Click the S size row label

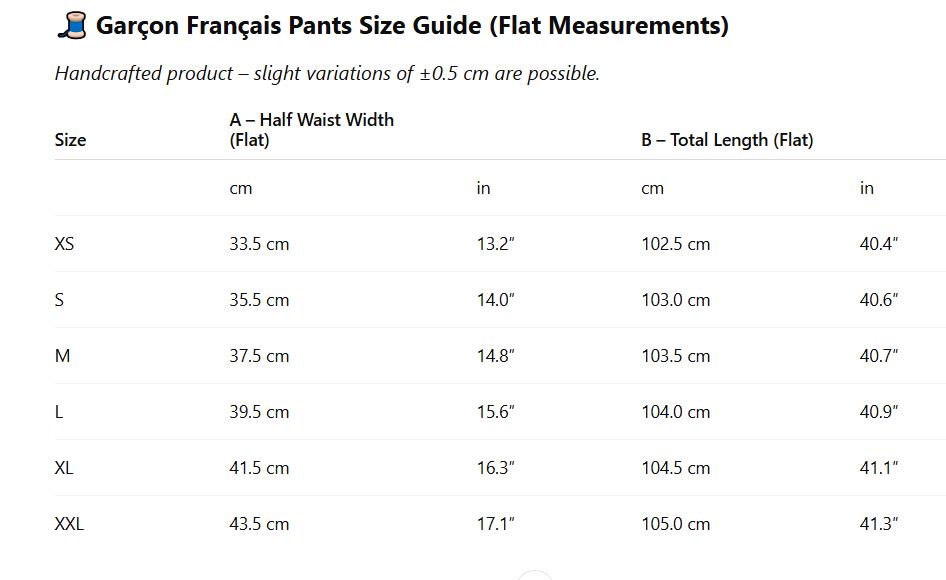(x=59, y=300)
